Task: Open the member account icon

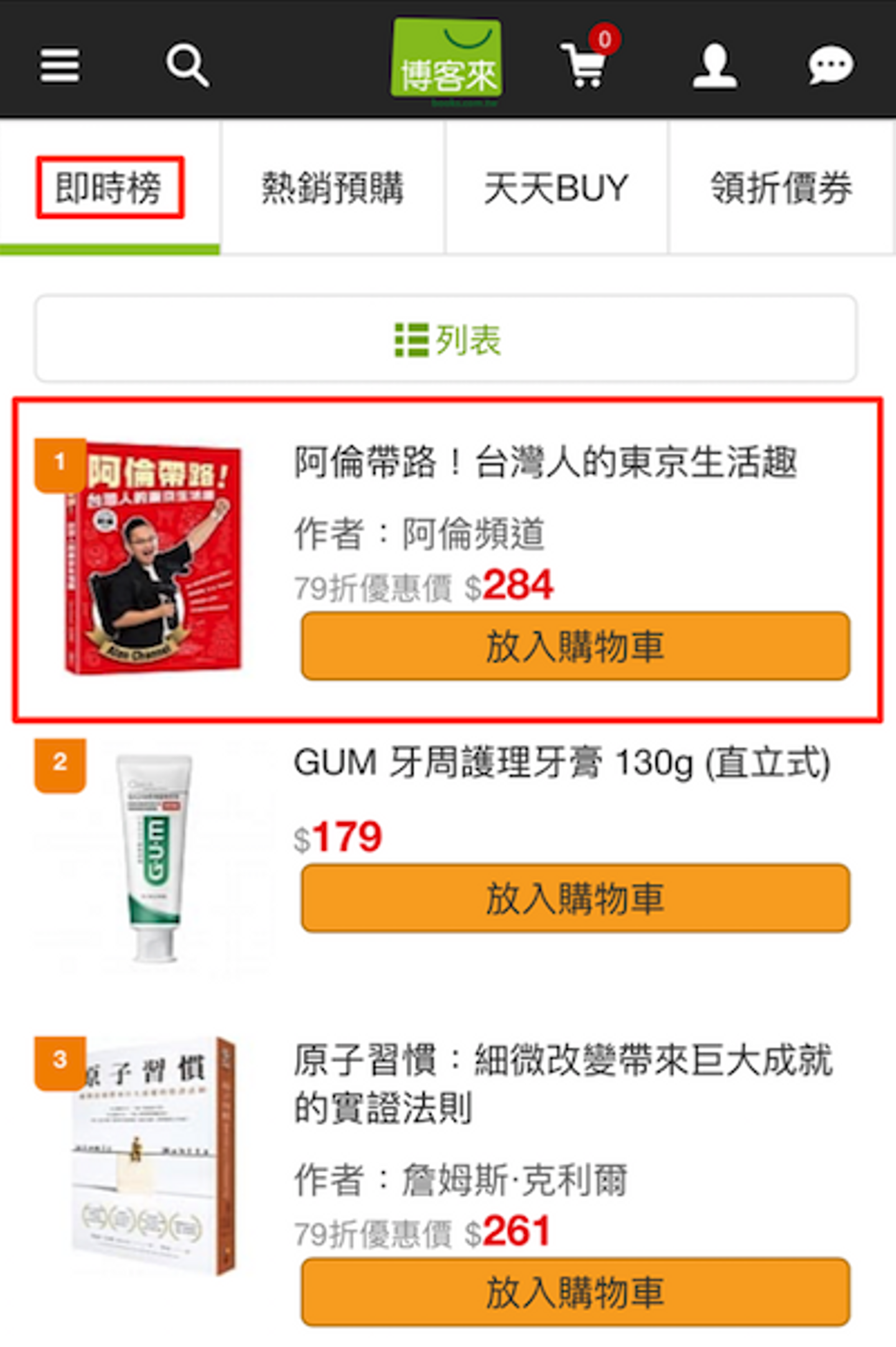Action: 715,65
